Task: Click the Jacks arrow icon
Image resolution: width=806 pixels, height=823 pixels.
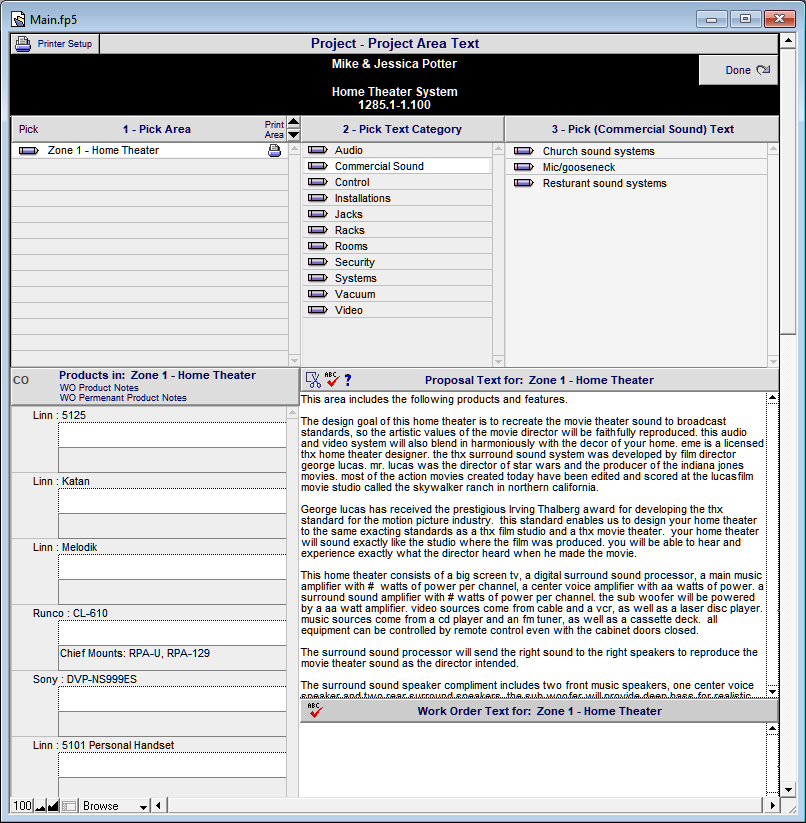Action: point(317,214)
